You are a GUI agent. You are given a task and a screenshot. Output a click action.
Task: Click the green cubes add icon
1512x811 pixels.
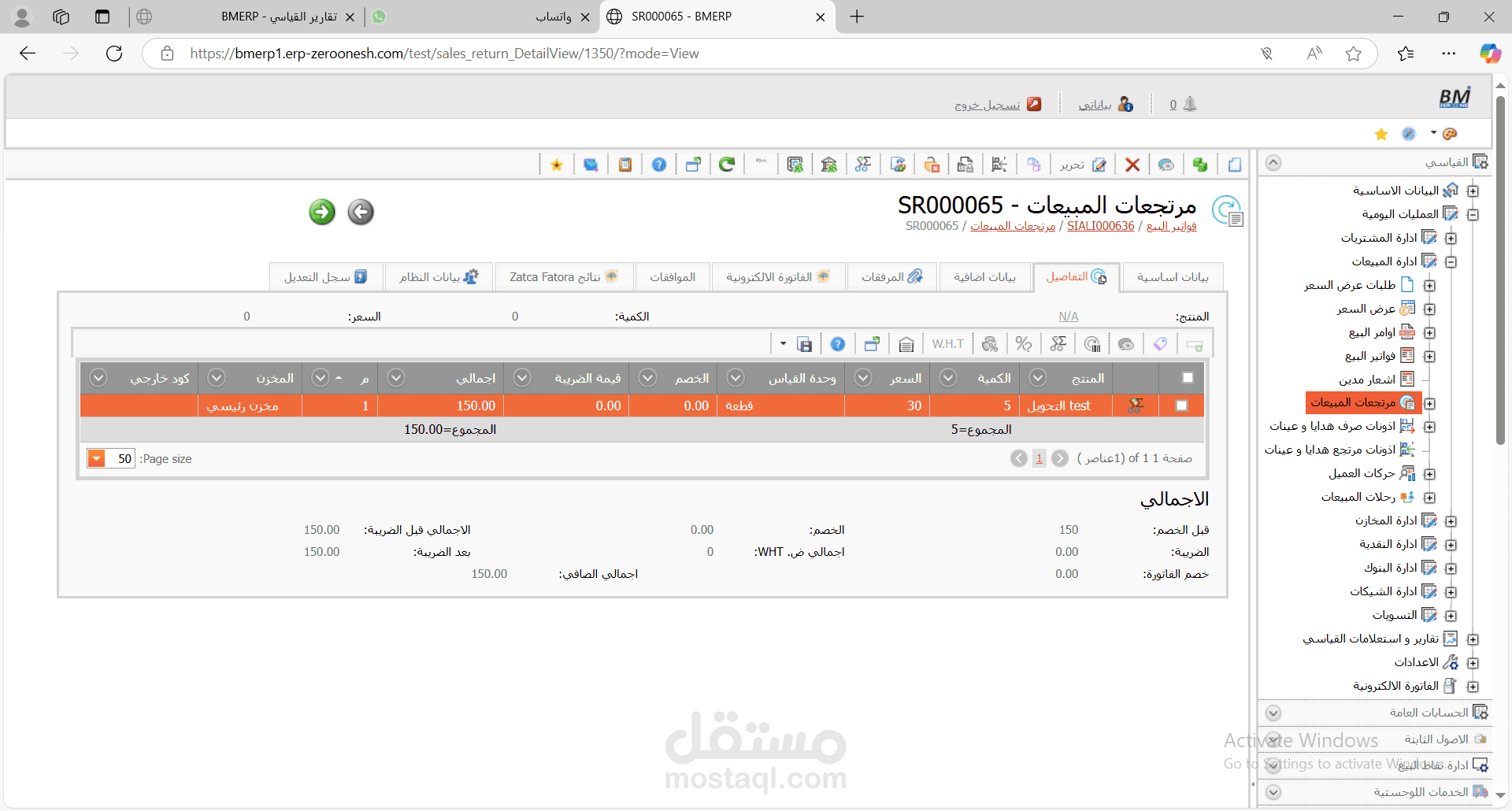pyautogui.click(x=1200, y=165)
